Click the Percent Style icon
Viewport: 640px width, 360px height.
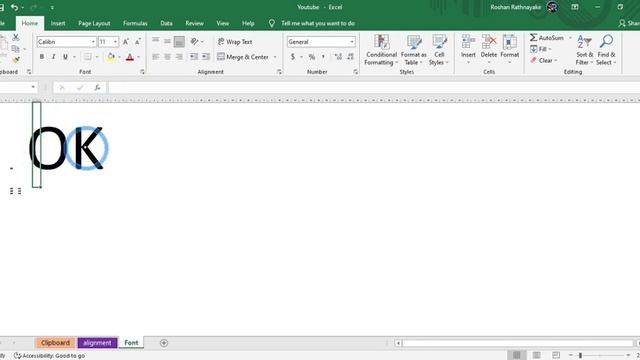pyautogui.click(x=312, y=57)
